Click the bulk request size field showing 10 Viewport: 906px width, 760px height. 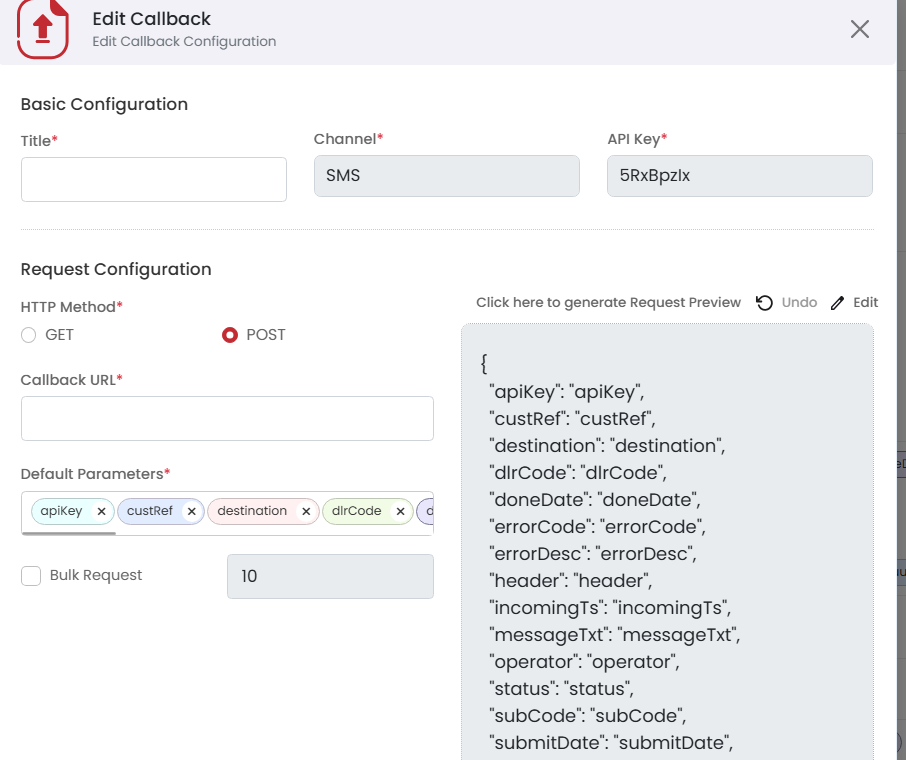pos(331,576)
